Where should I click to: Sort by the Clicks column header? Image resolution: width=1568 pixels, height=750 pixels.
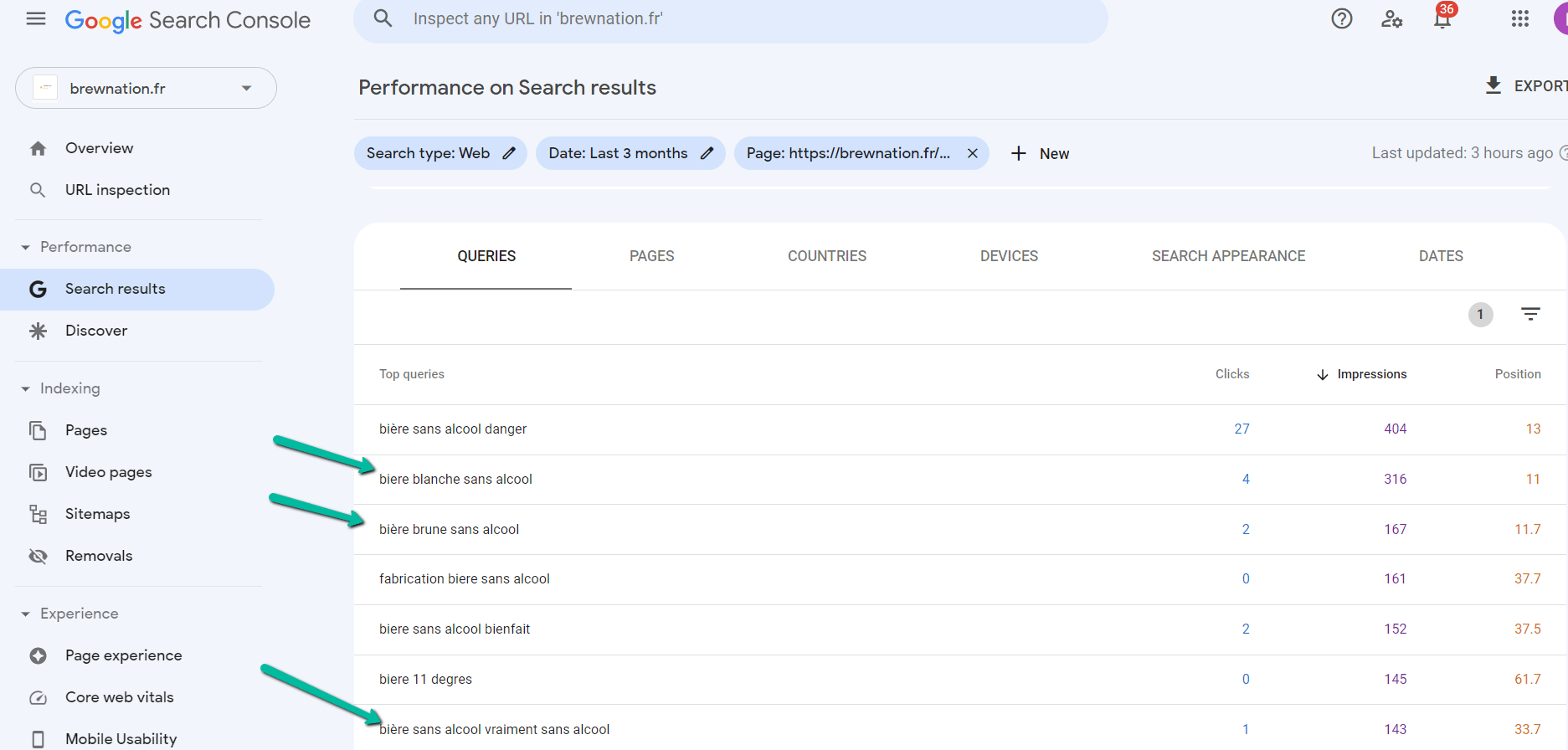point(1232,374)
